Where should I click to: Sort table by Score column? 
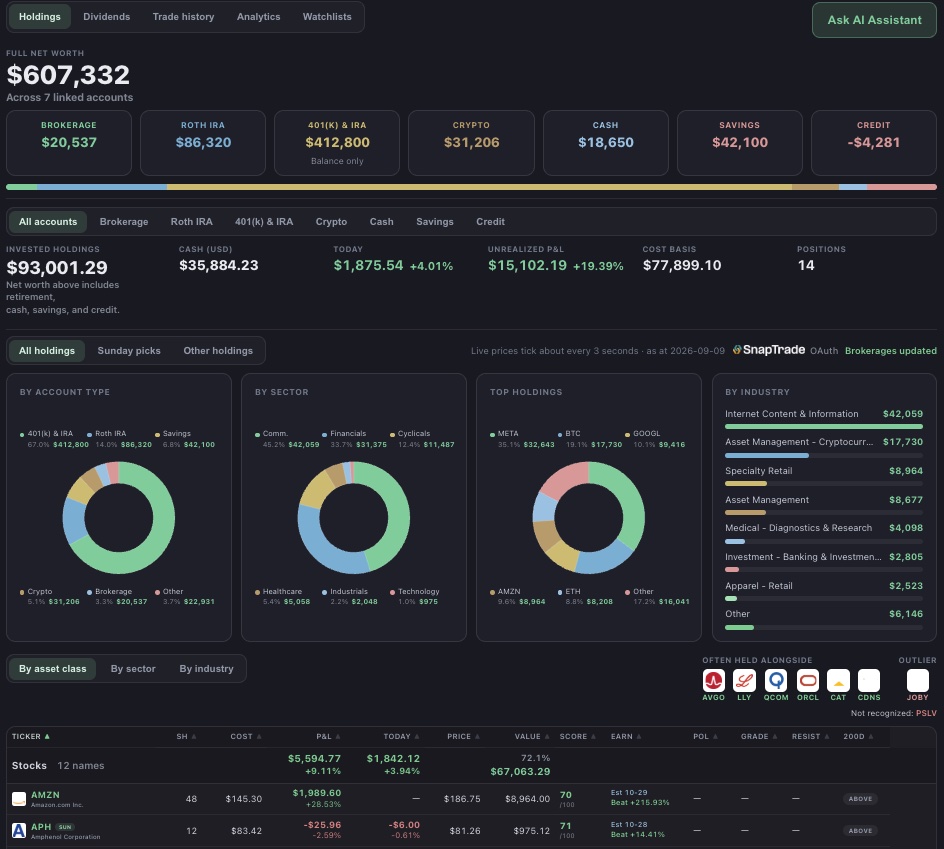click(x=577, y=736)
